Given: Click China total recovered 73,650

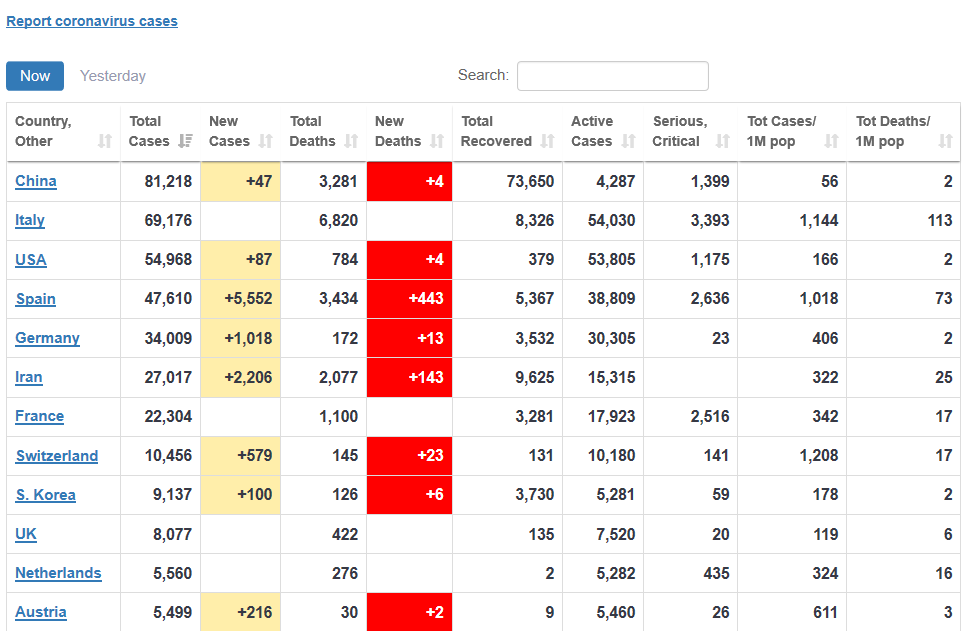Looking at the screenshot, I should (x=530, y=181).
